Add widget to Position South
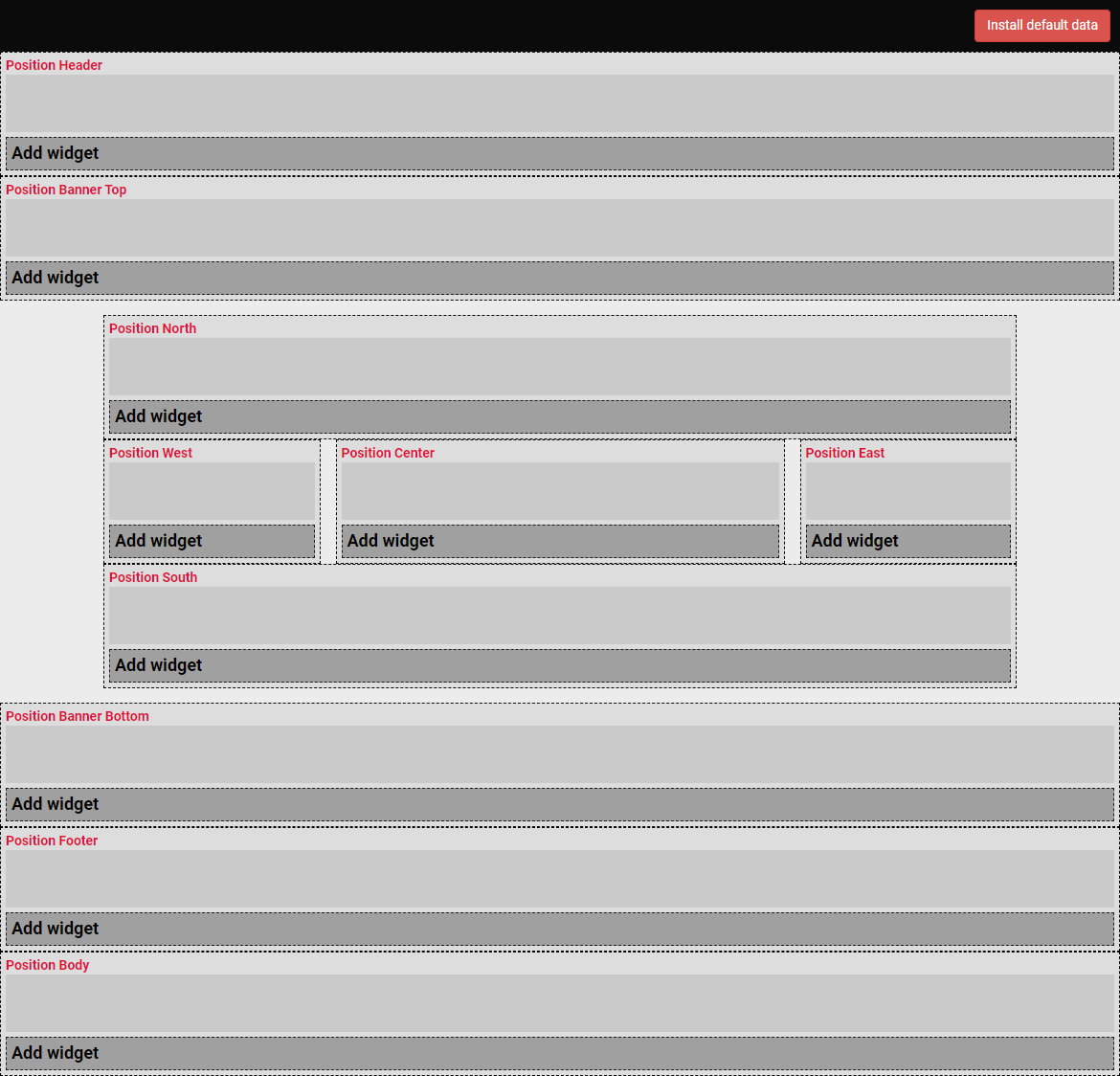Viewport: 1120px width, 1076px height. [x=560, y=665]
